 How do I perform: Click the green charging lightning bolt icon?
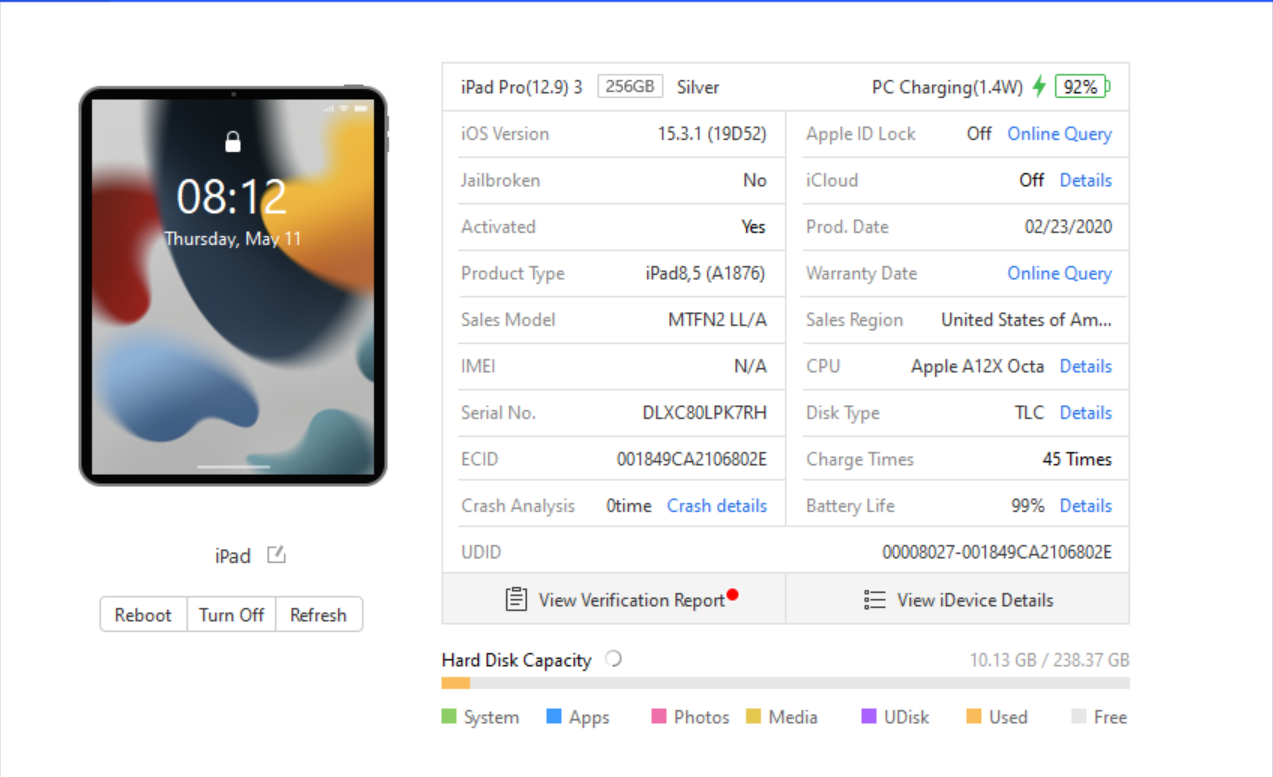(1038, 86)
